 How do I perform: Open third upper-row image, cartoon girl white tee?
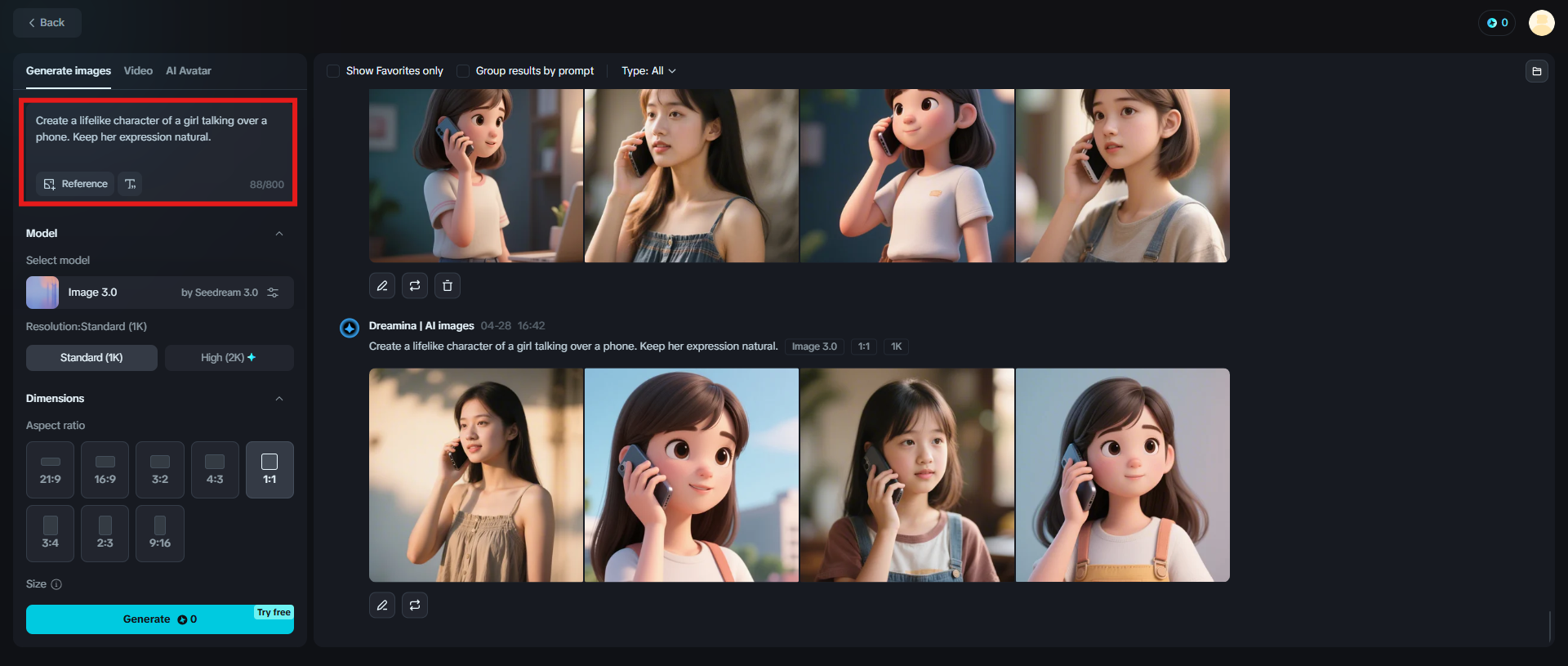pos(907,176)
